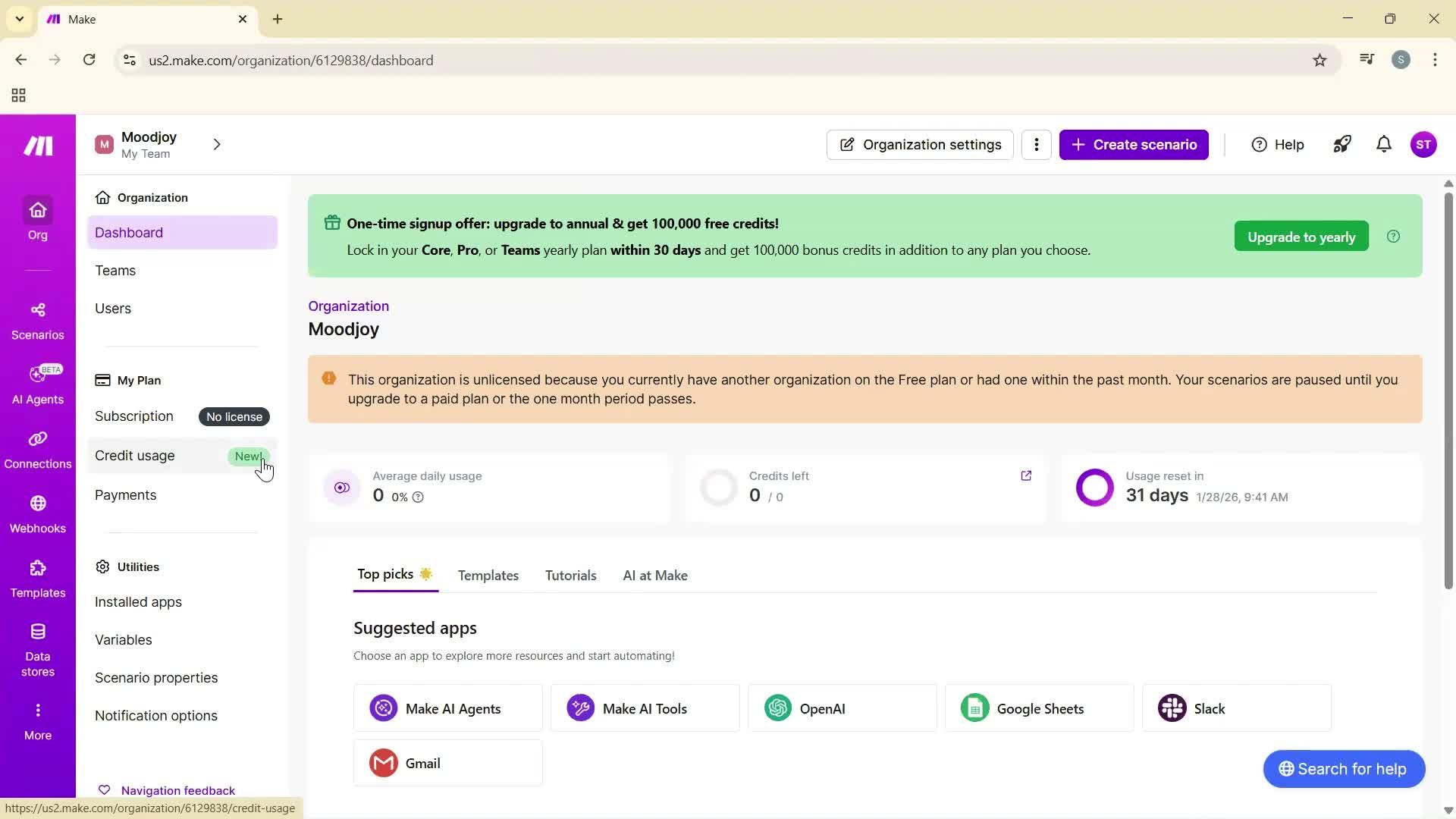The image size is (1456, 819).
Task: Open the notifications bell
Action: pos(1383,144)
